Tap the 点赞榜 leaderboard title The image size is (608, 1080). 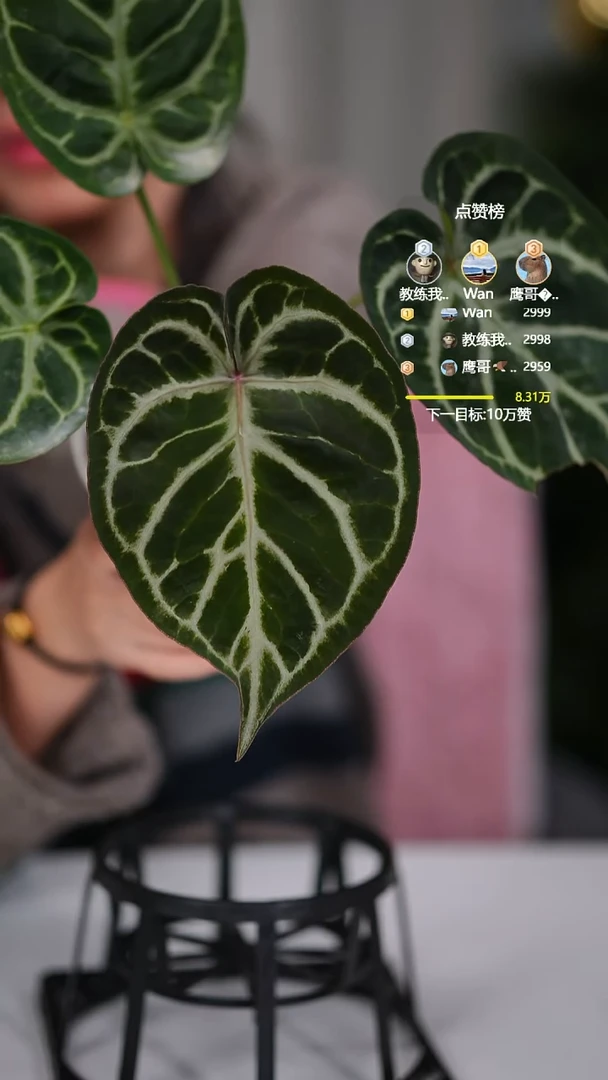coord(479,211)
